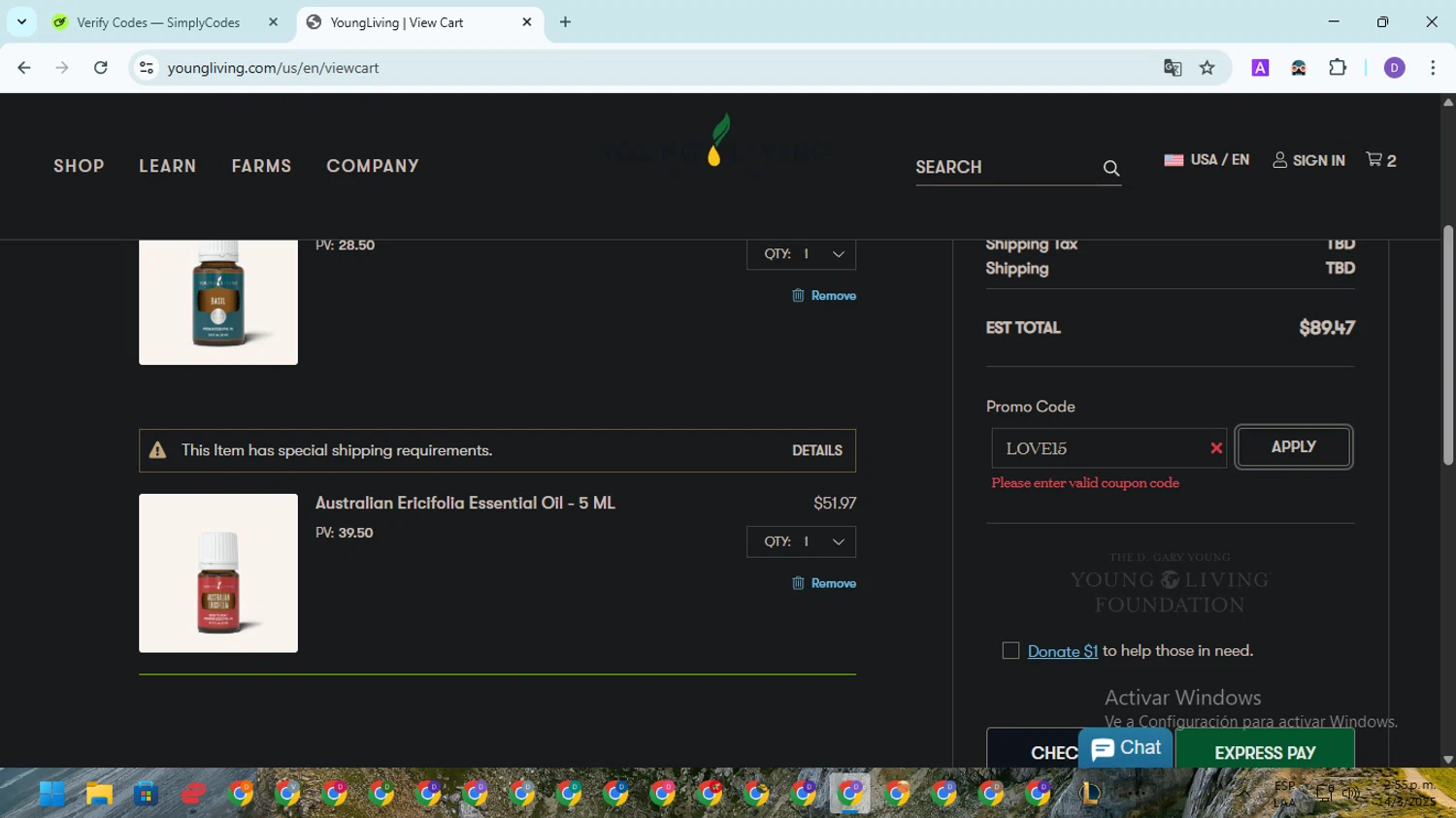
Task: Open quantity dropdown for the Basil oil
Action: [x=802, y=254]
